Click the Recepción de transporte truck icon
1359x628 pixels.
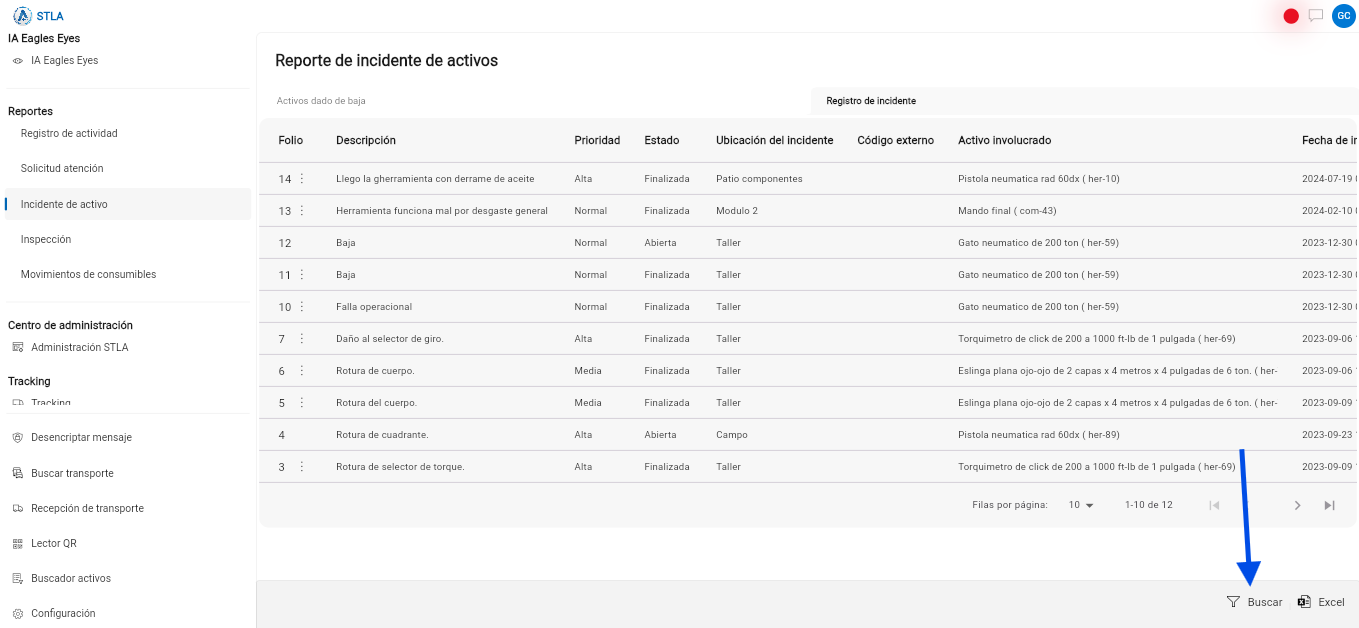tap(17, 509)
